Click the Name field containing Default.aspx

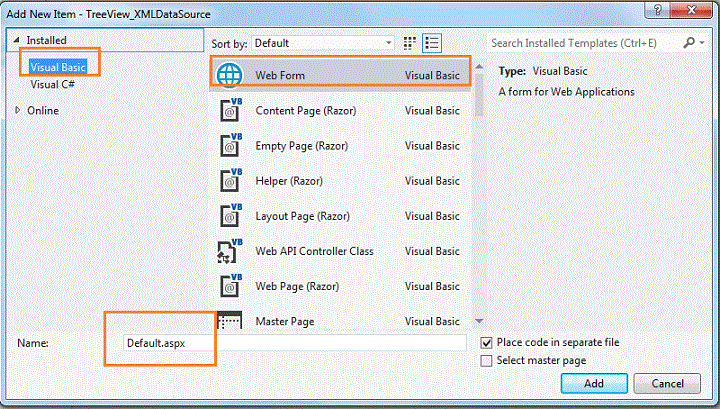point(294,343)
